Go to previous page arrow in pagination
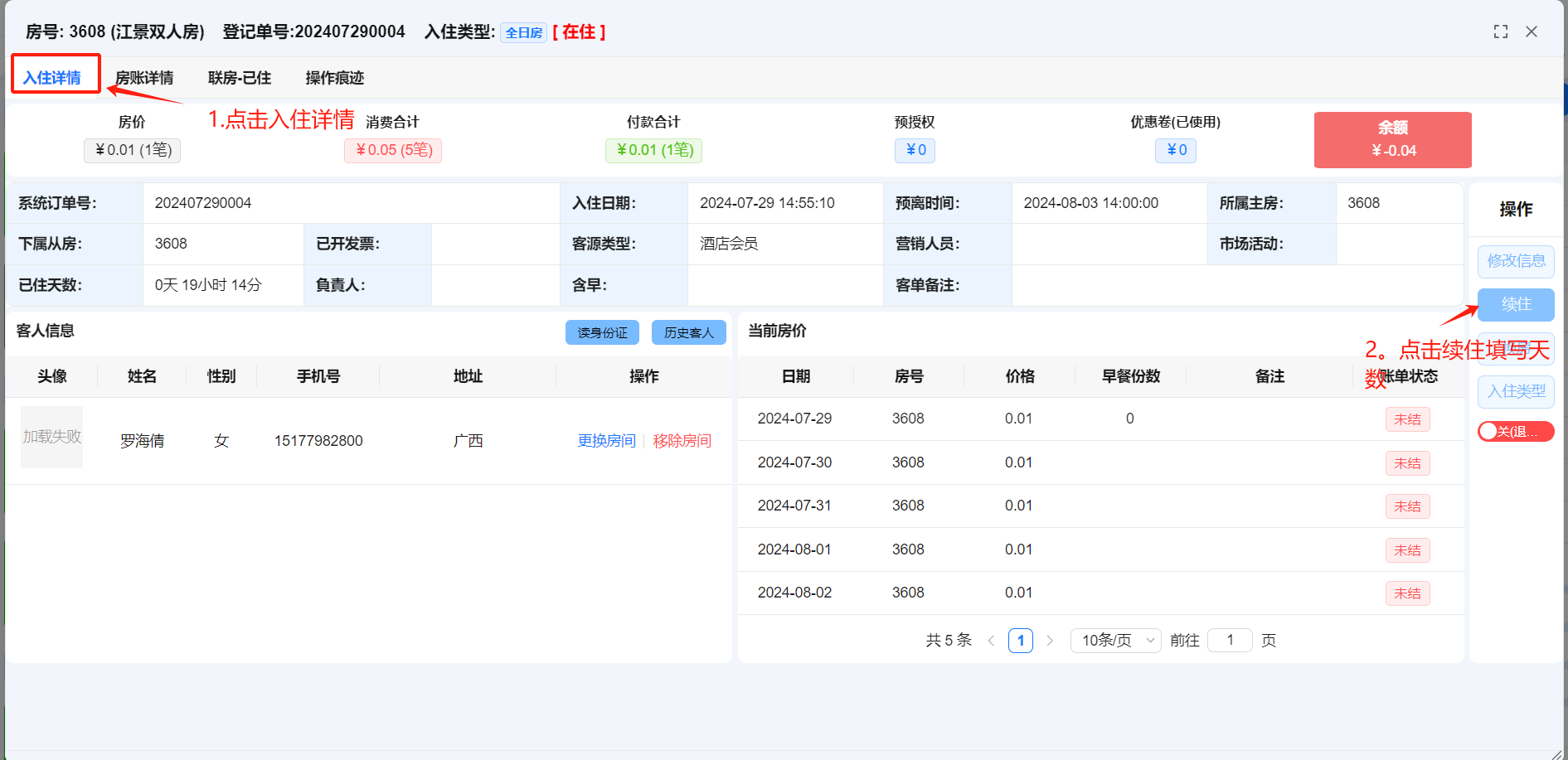Screen dimensions: 1568x760 click(x=991, y=641)
